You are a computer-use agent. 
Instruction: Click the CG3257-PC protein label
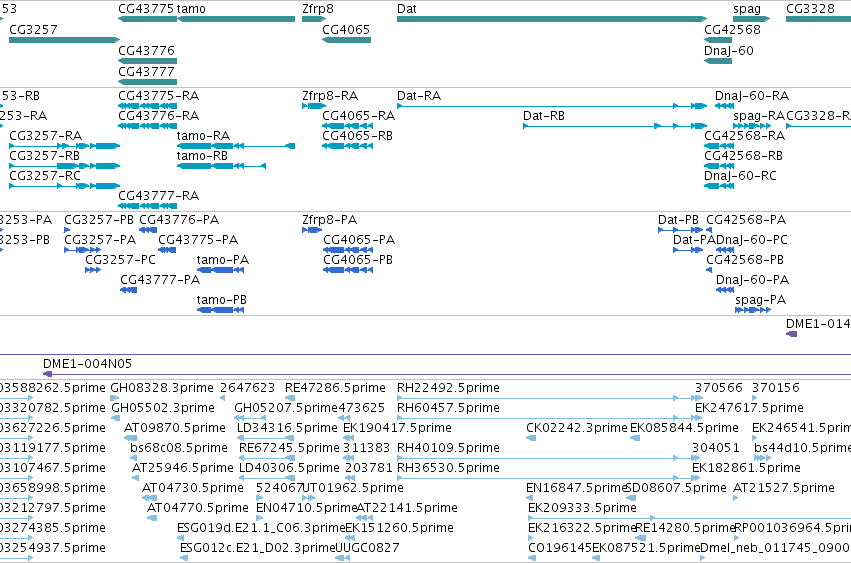click(120, 260)
